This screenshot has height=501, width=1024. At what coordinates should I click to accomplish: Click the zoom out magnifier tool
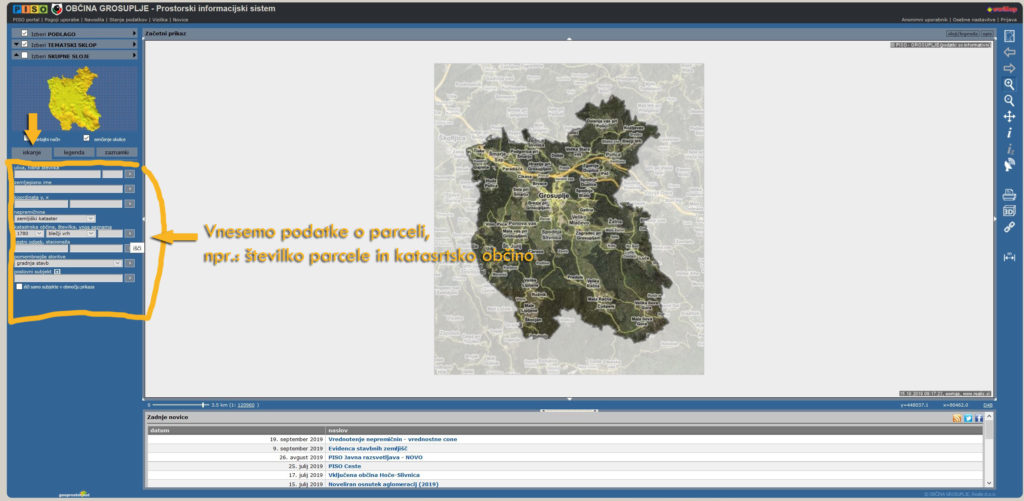pyautogui.click(x=1009, y=100)
